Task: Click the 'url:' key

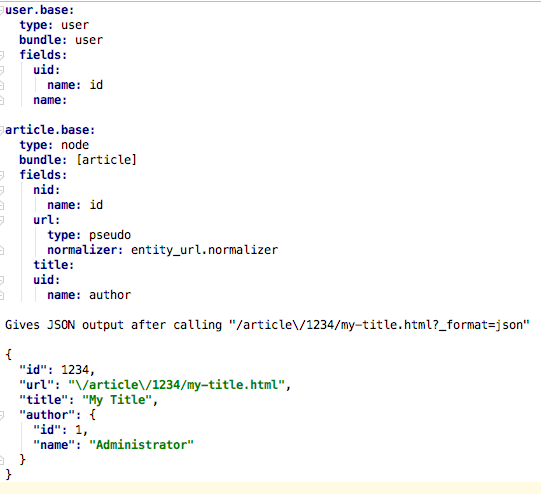Action: (x=47, y=220)
